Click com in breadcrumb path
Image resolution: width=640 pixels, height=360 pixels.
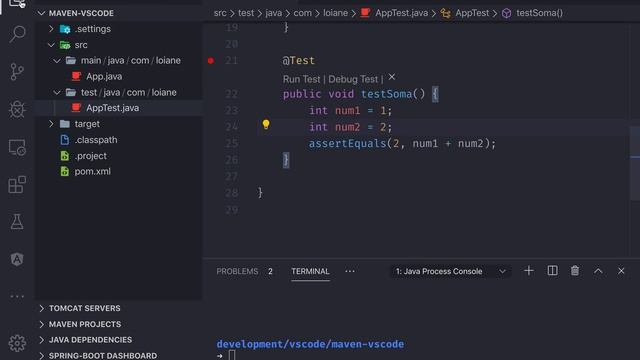302,13
